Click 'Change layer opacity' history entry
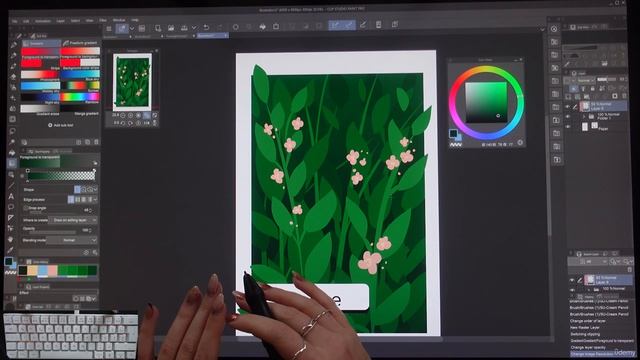The image size is (640, 360). tap(588, 347)
